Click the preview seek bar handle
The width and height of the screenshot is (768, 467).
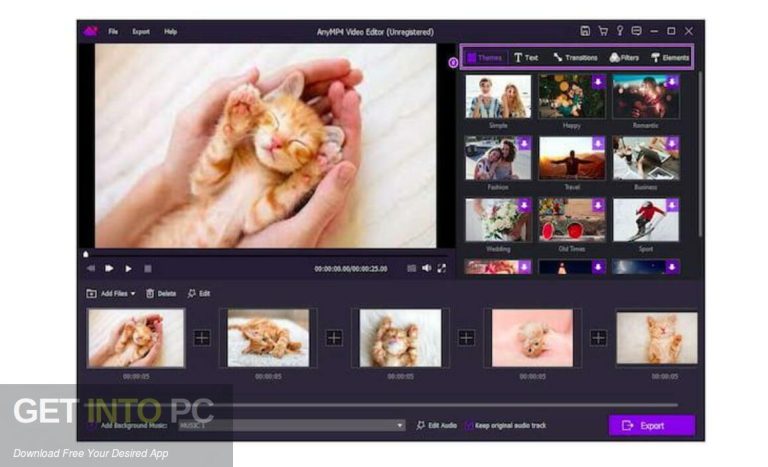86,254
